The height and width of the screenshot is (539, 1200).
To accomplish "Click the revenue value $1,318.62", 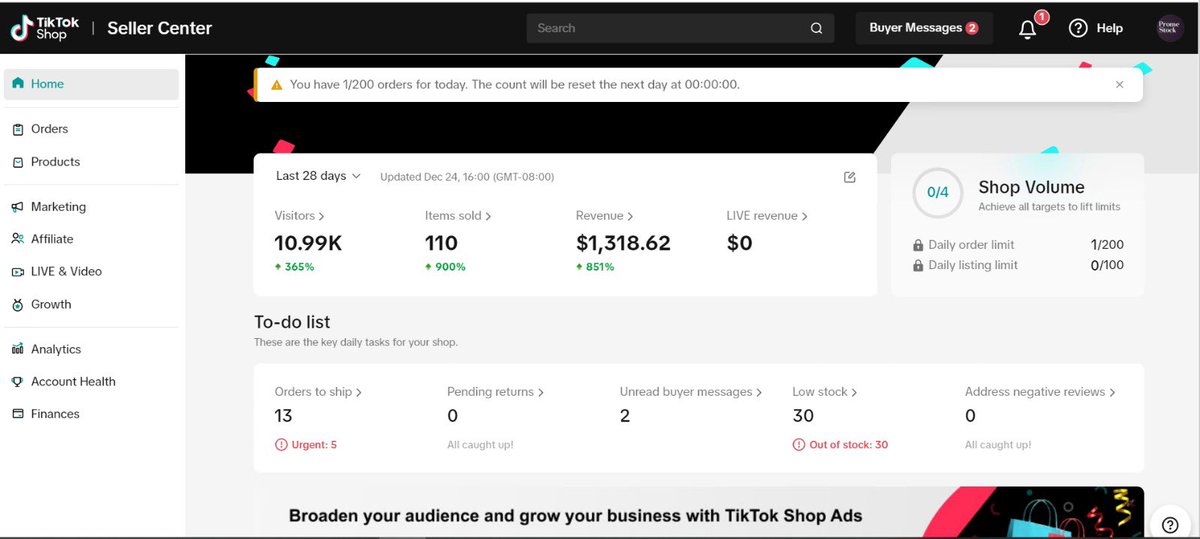I will (x=623, y=243).
